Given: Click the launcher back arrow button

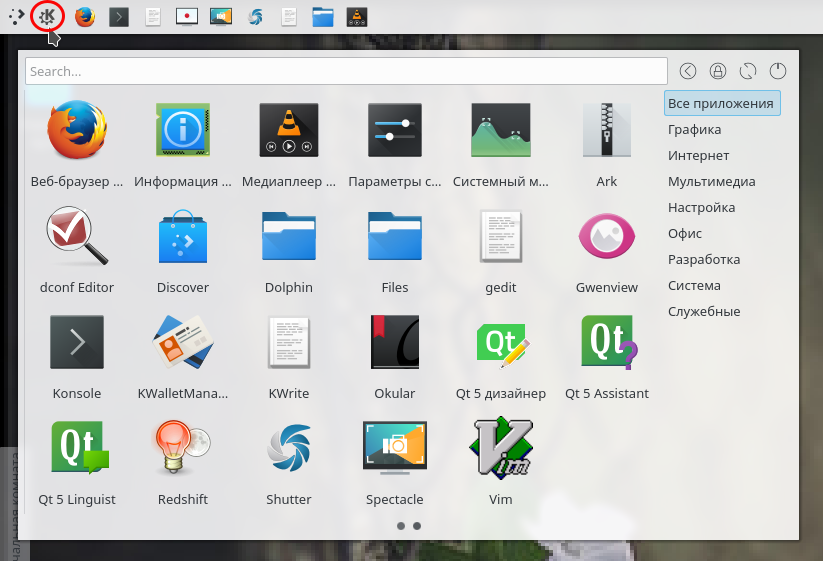Looking at the screenshot, I should click(688, 71).
